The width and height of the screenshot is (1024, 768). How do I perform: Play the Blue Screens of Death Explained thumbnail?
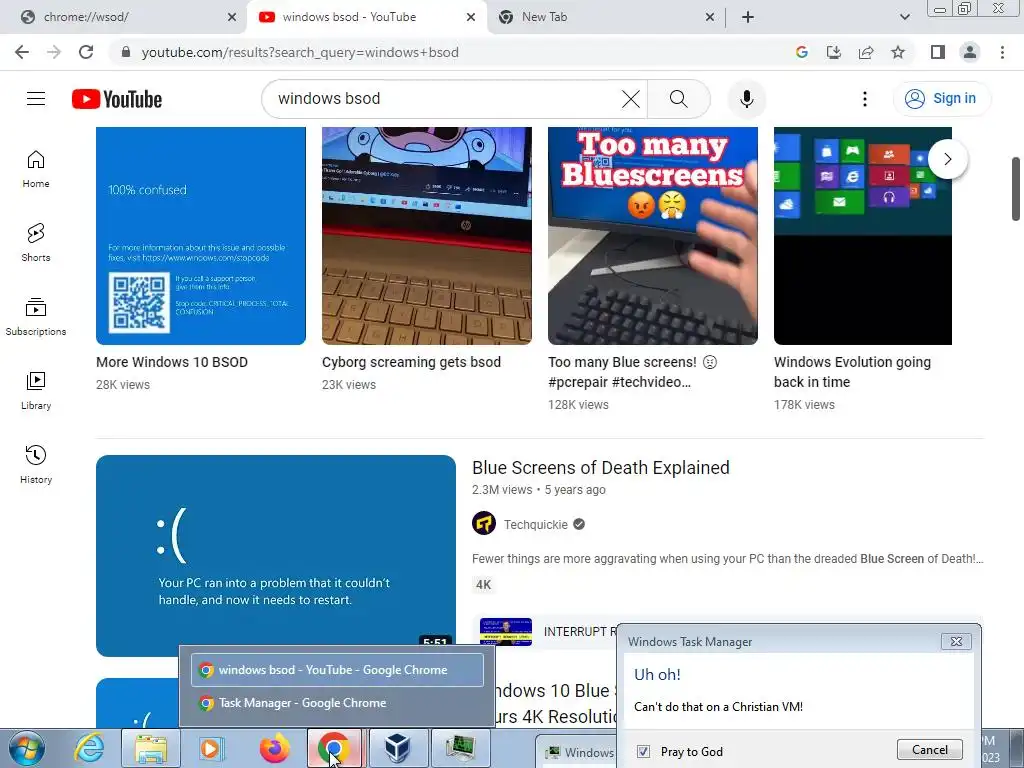pos(276,556)
